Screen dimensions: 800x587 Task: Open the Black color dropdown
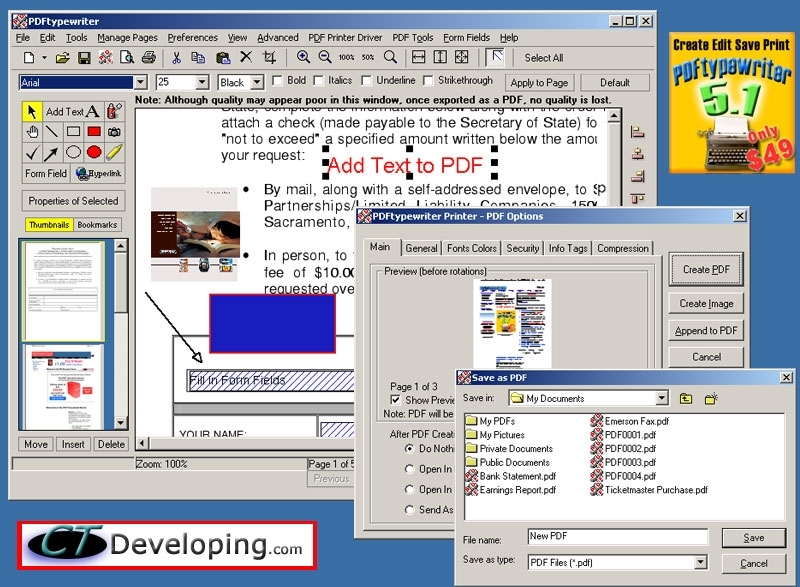pyautogui.click(x=257, y=82)
